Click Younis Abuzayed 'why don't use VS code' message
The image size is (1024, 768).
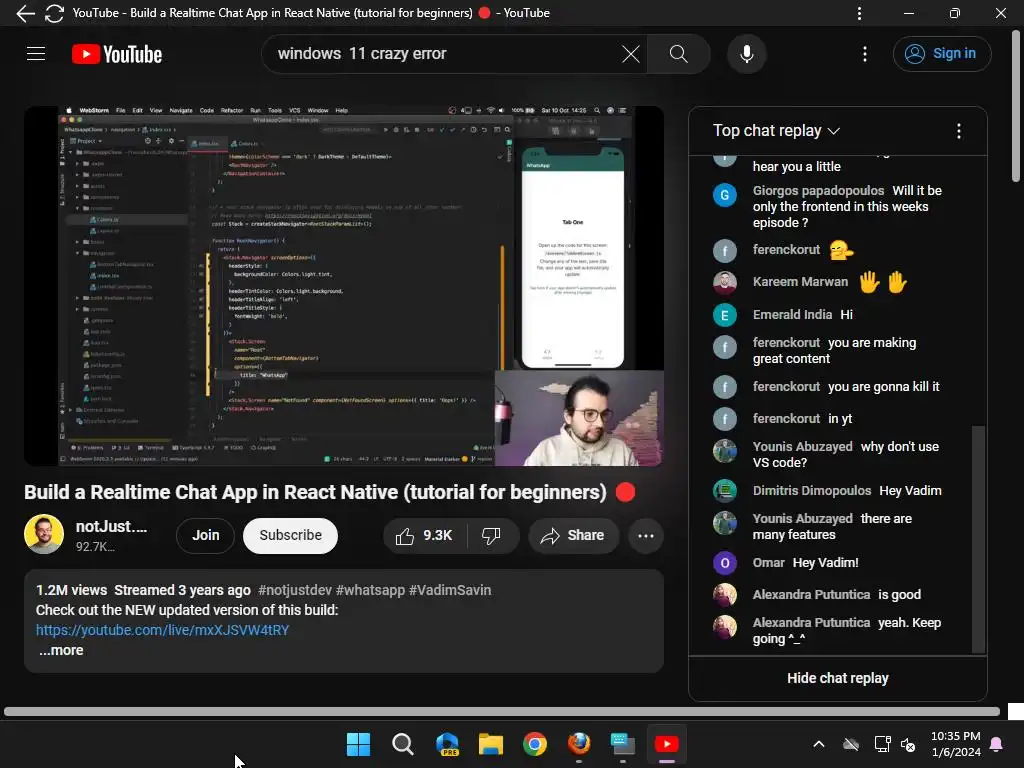point(845,455)
